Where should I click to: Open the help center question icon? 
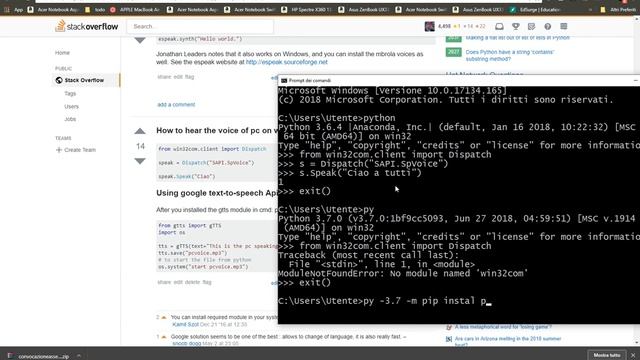click(547, 26)
